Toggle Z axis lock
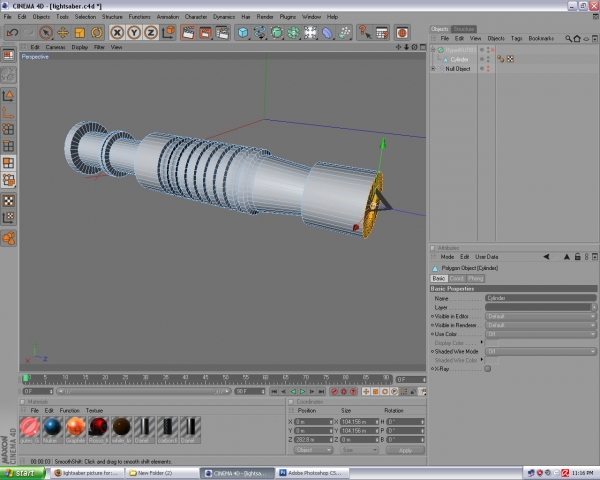The width and height of the screenshot is (600, 480). pyautogui.click(x=151, y=33)
